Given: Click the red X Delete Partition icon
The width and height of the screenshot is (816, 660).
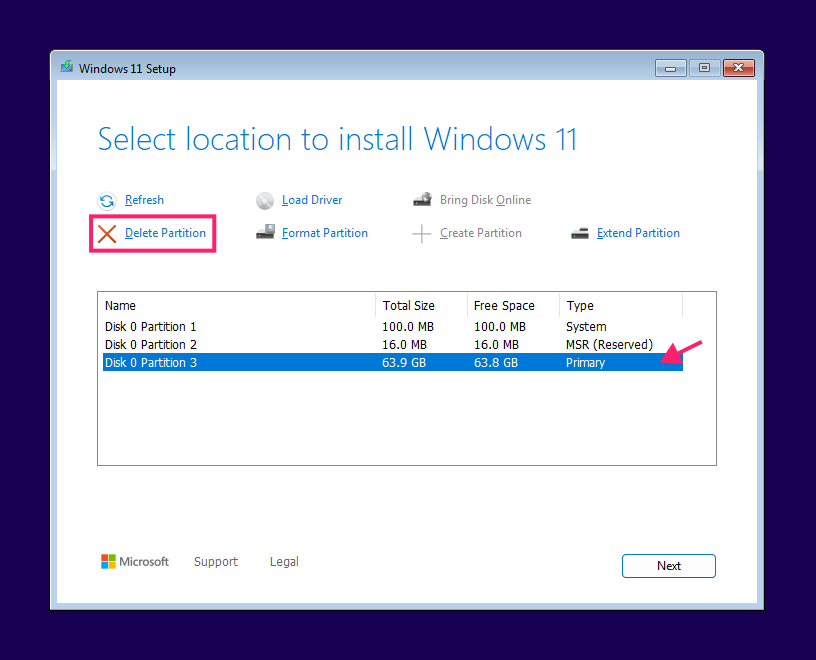Looking at the screenshot, I should coord(107,234).
